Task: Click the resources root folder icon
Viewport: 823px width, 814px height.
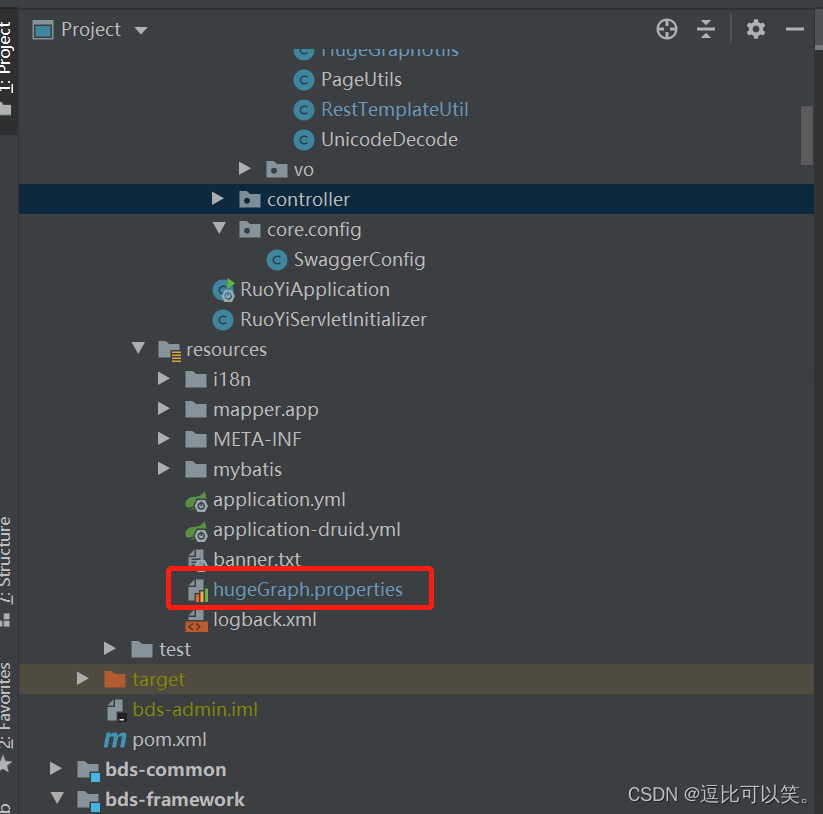Action: pyautogui.click(x=170, y=351)
